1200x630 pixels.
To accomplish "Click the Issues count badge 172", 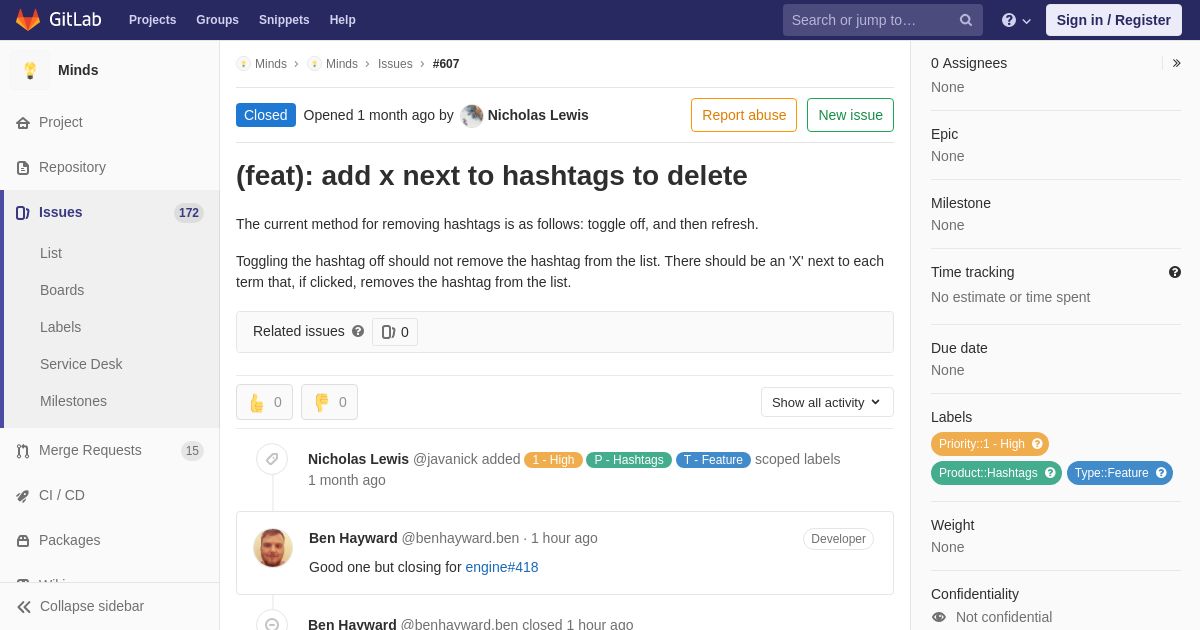I will pos(189,213).
